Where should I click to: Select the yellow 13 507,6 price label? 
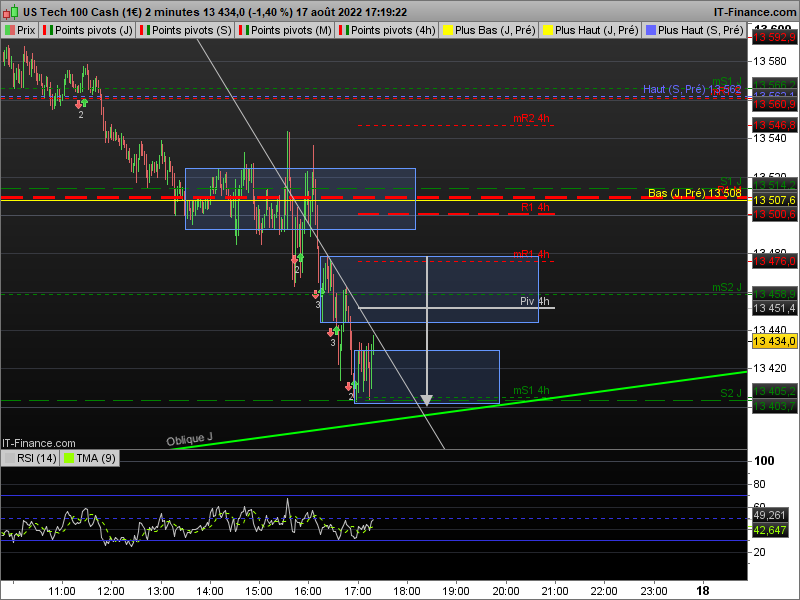pos(774,200)
